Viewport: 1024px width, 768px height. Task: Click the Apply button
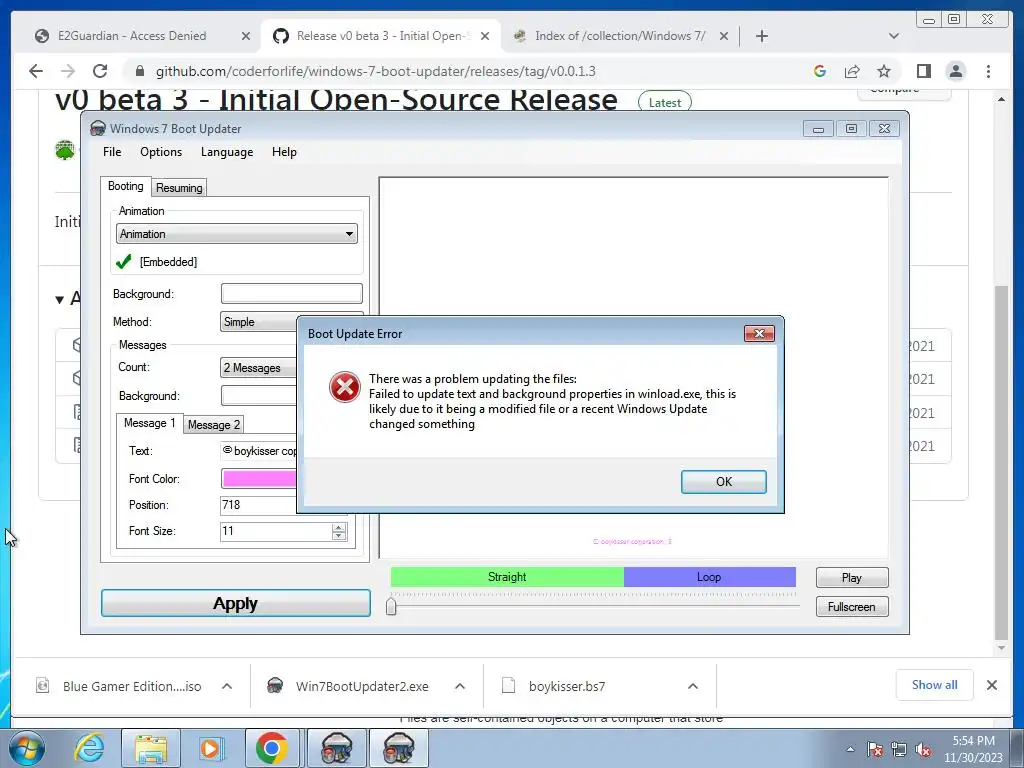[236, 603]
